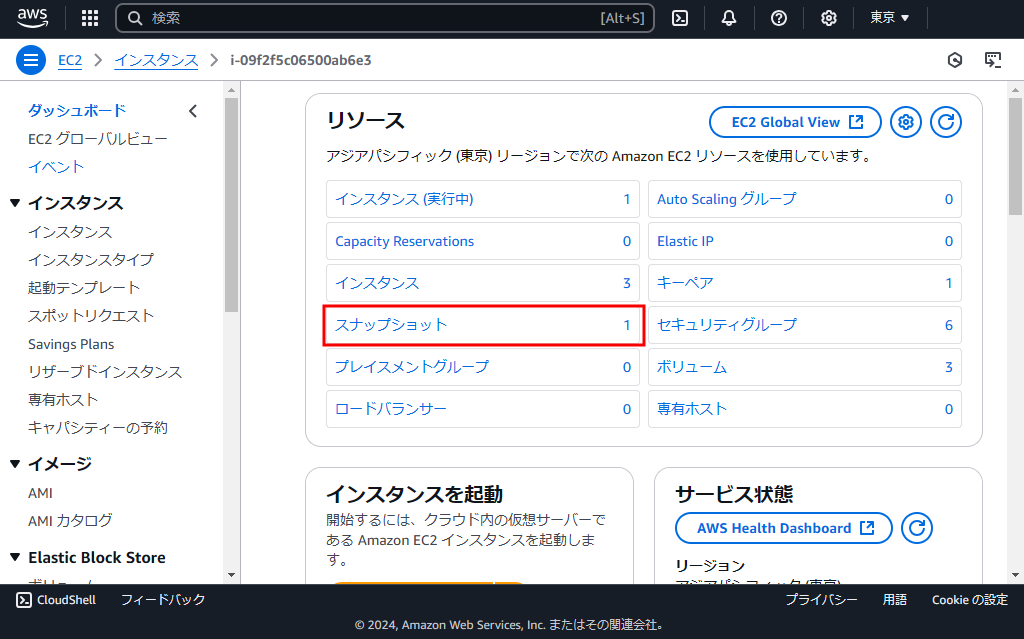This screenshot has height=639, width=1024.
Task: Open the services grid menu icon
Action: pos(90,18)
